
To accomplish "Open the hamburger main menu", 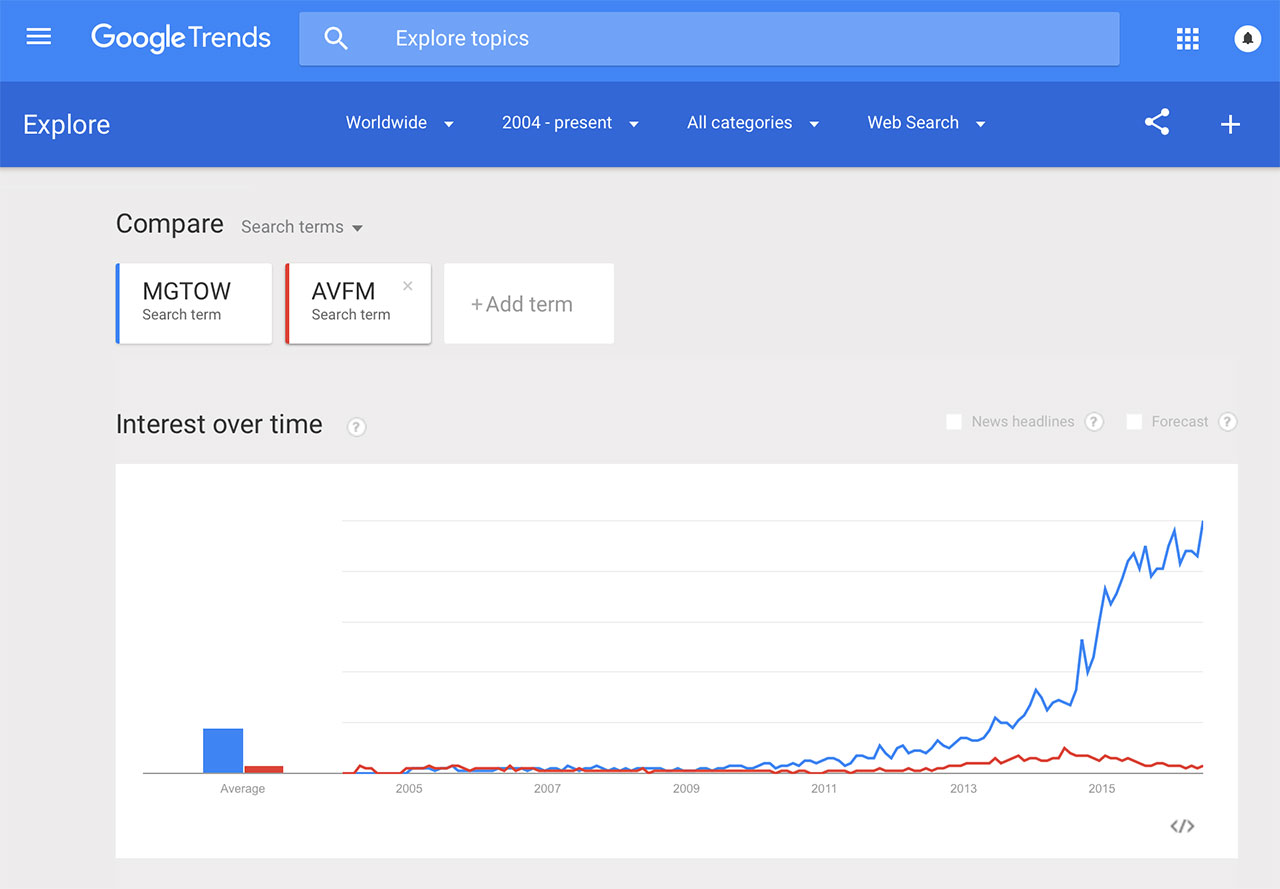I will (38, 38).
